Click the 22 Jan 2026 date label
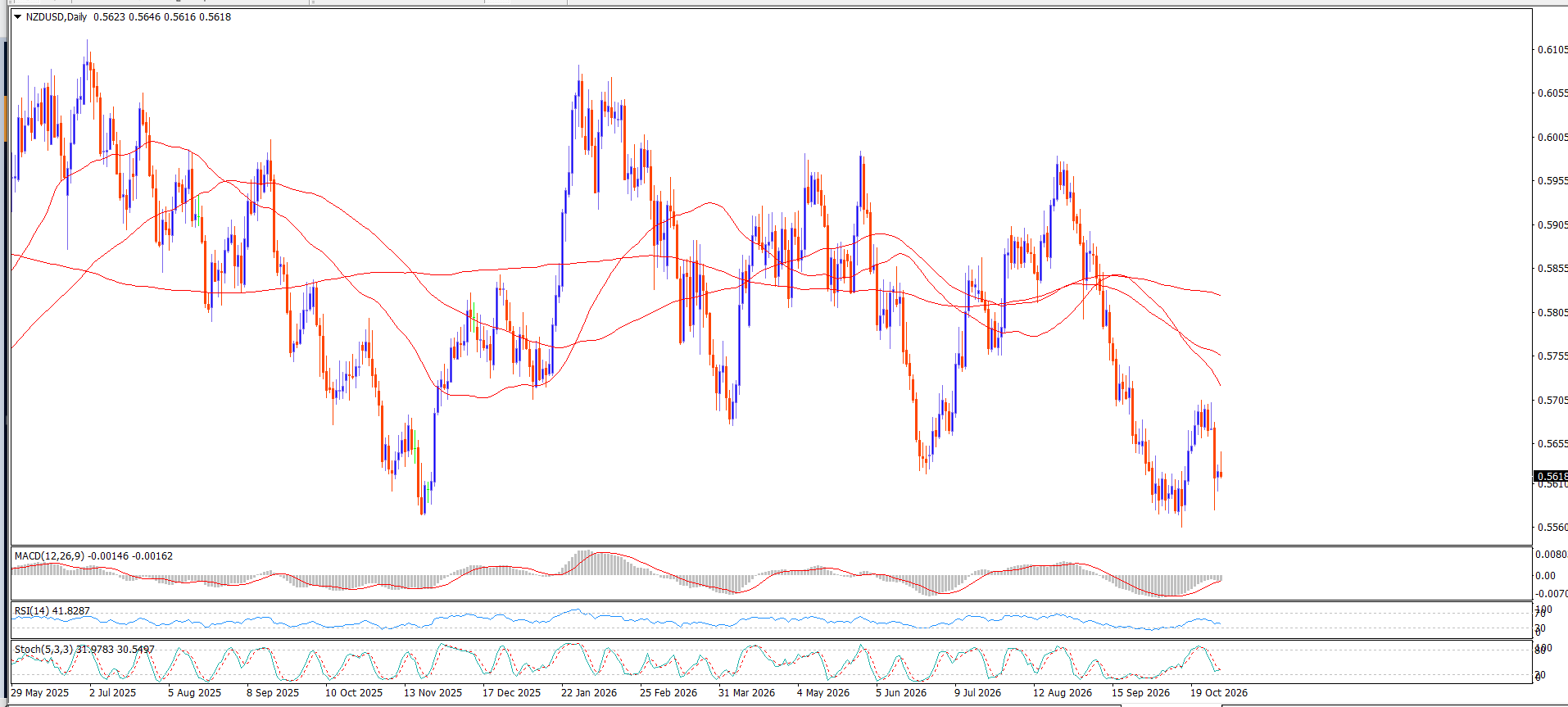The width and height of the screenshot is (1568, 707). coord(589,693)
